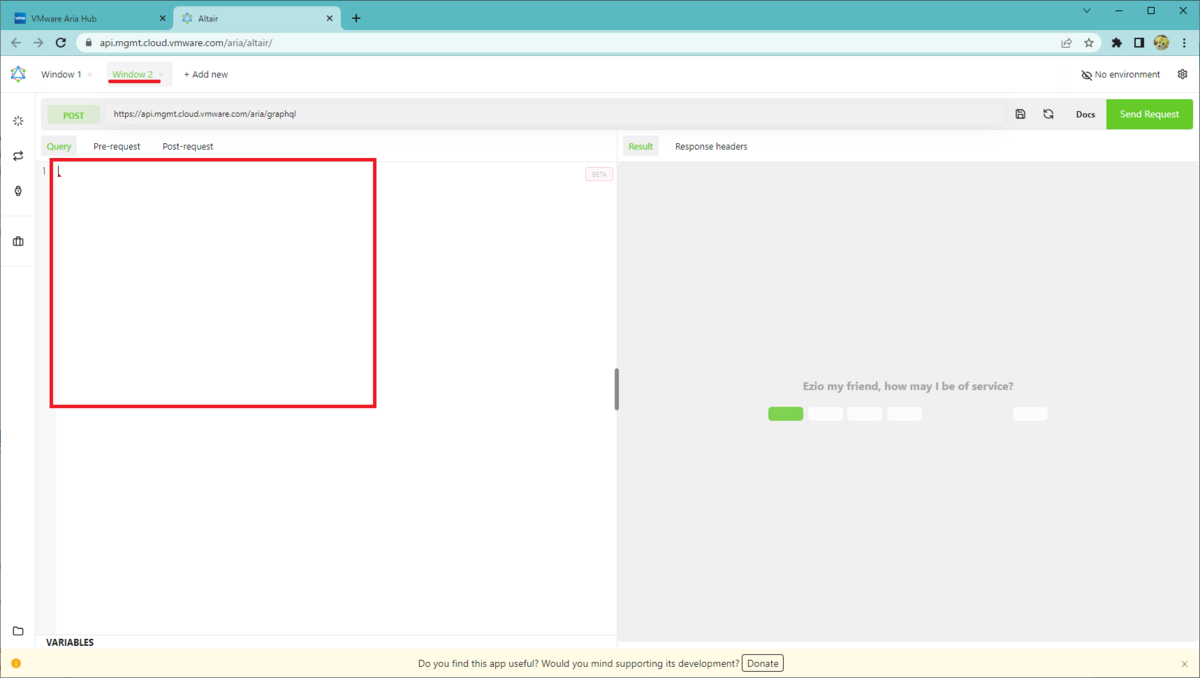The width and height of the screenshot is (1200, 678).
Task: Open the collections folder icon at sidebar bottom
Action: coord(18,631)
